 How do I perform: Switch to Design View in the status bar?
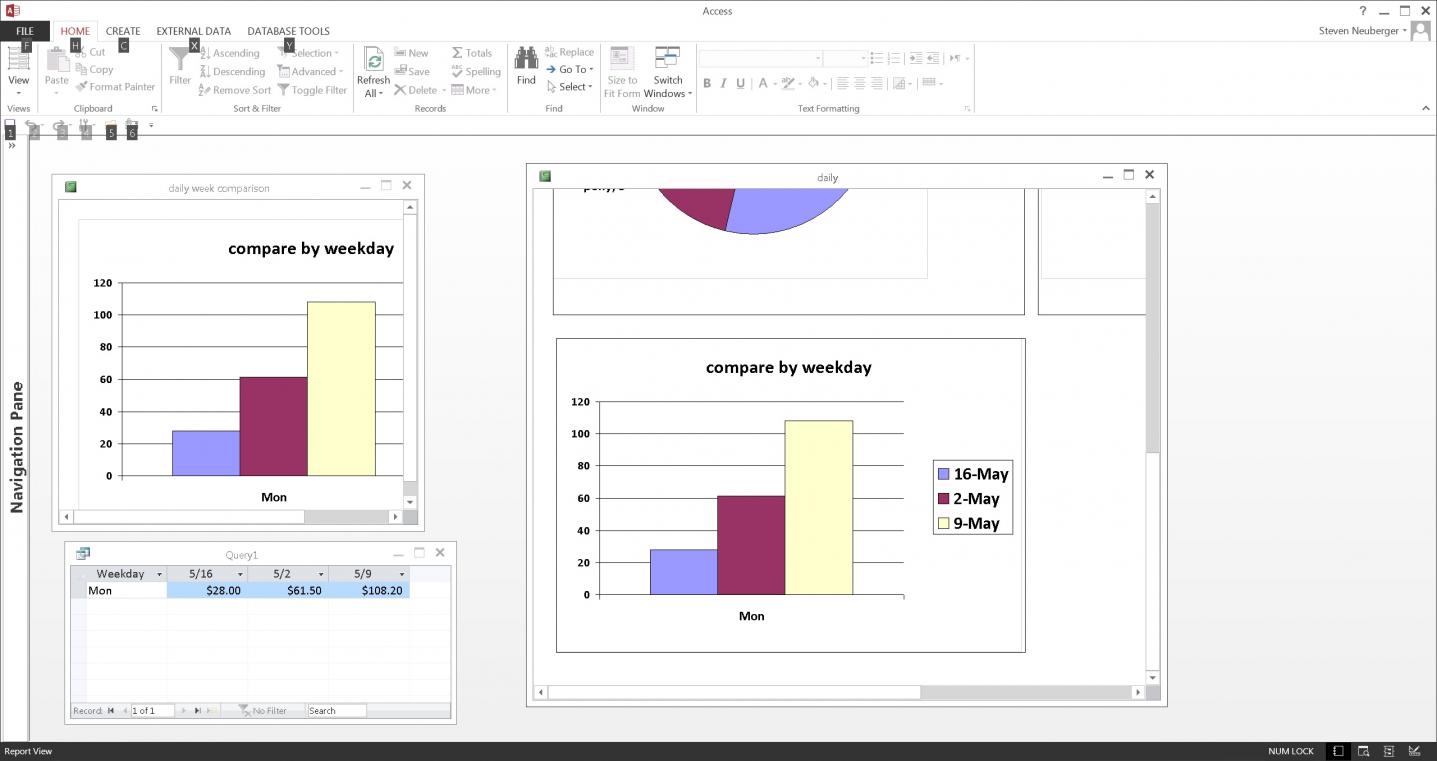click(1415, 751)
